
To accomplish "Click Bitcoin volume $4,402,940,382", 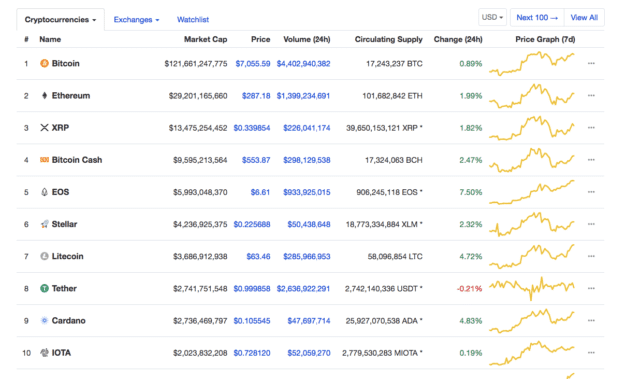I will (x=303, y=64).
